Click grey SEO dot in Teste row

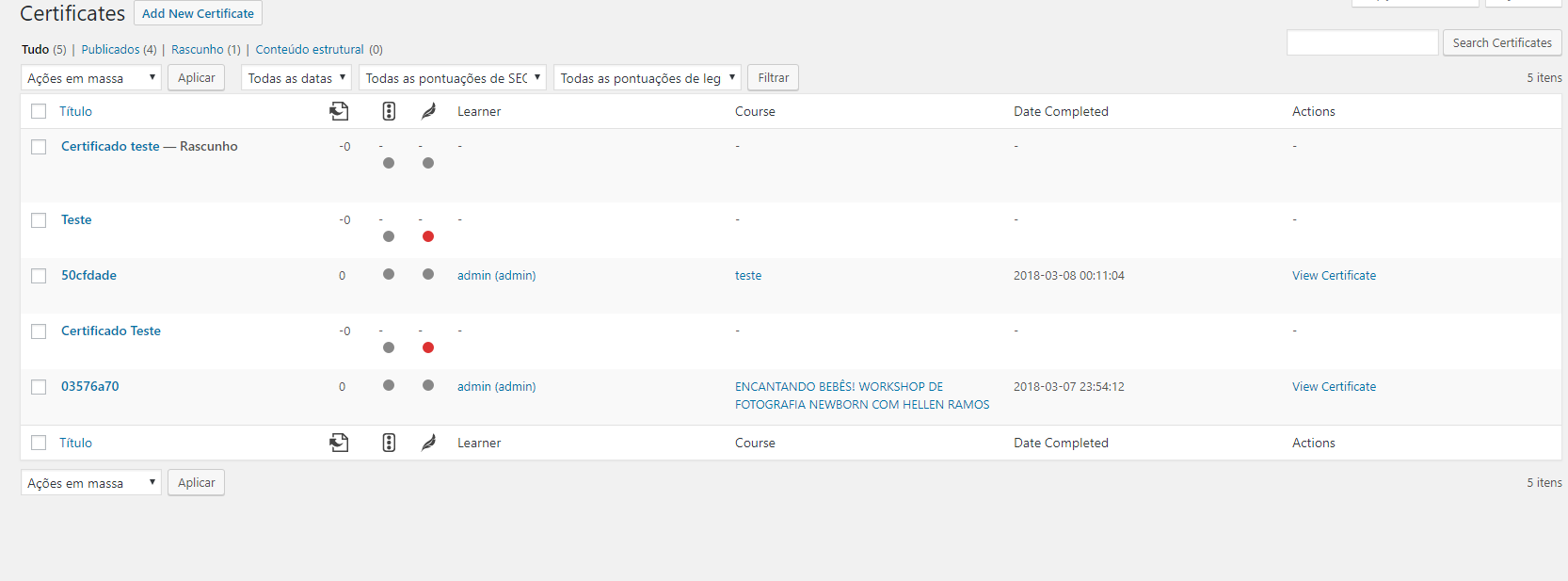click(389, 236)
